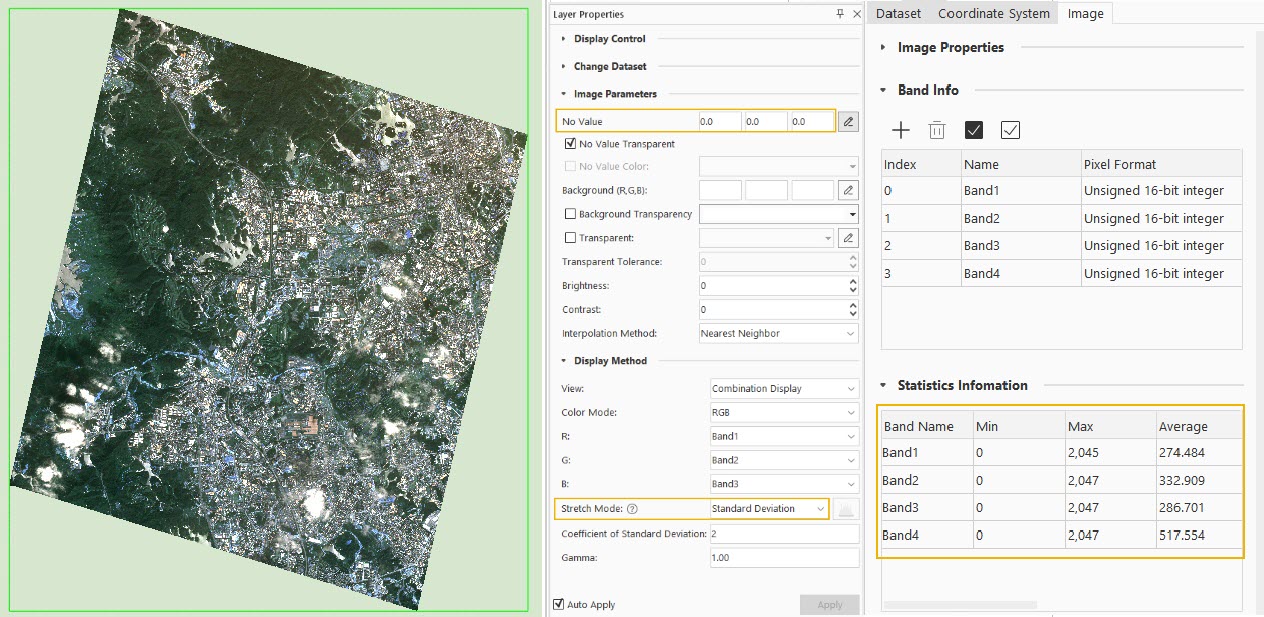Open the Interpolation Method dropdown
1264x617 pixels.
pyautogui.click(x=778, y=334)
